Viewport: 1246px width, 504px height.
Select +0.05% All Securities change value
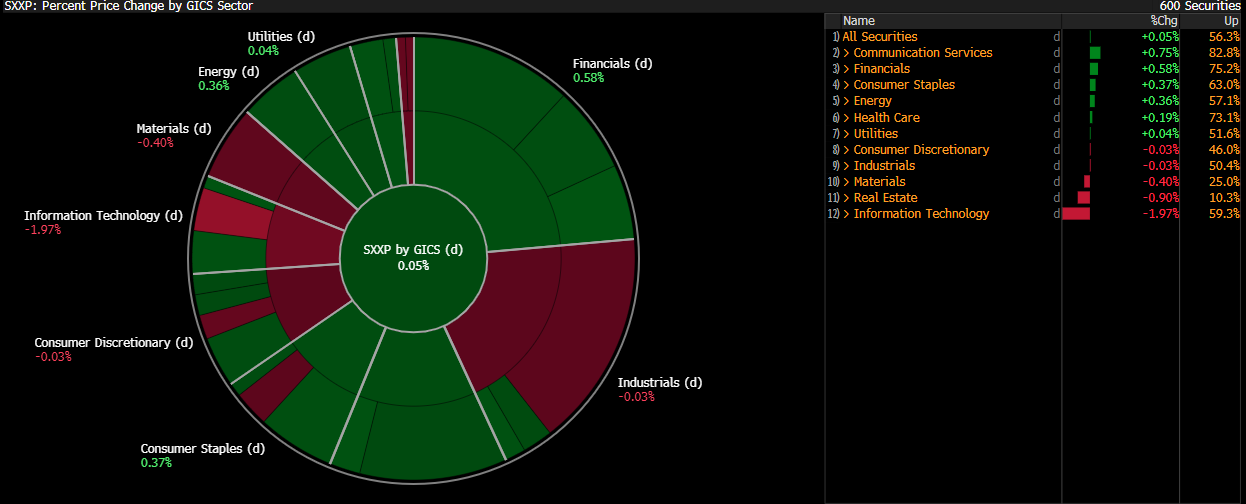(1160, 37)
